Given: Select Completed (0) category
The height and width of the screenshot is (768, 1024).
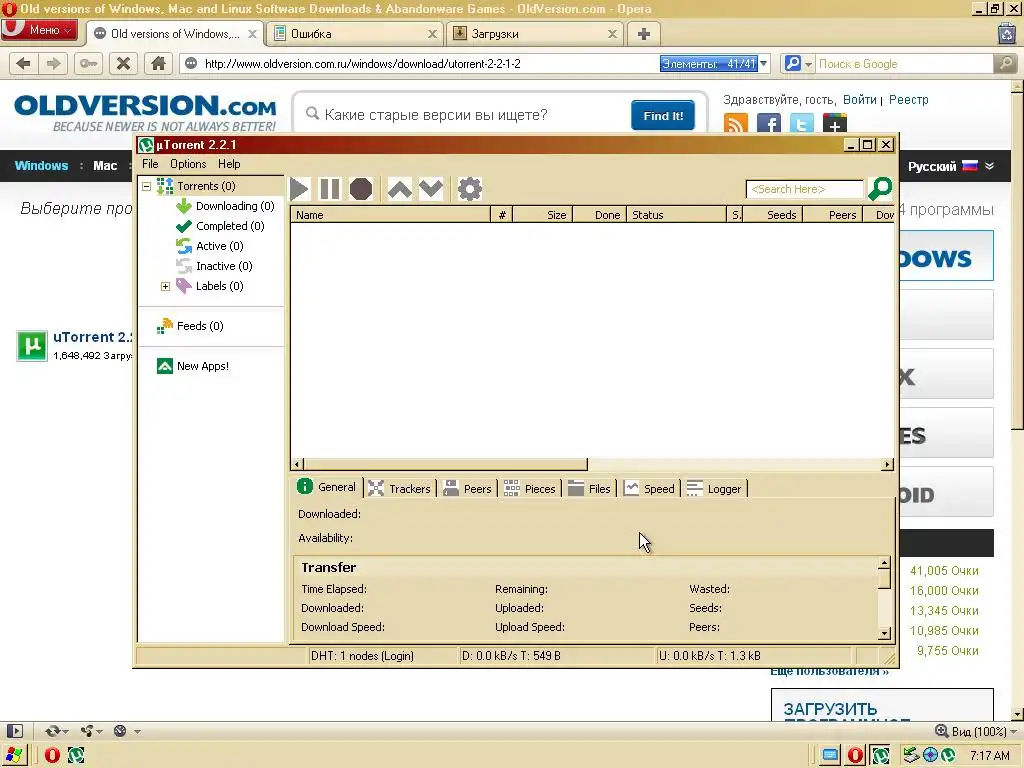Looking at the screenshot, I should coord(220,226).
